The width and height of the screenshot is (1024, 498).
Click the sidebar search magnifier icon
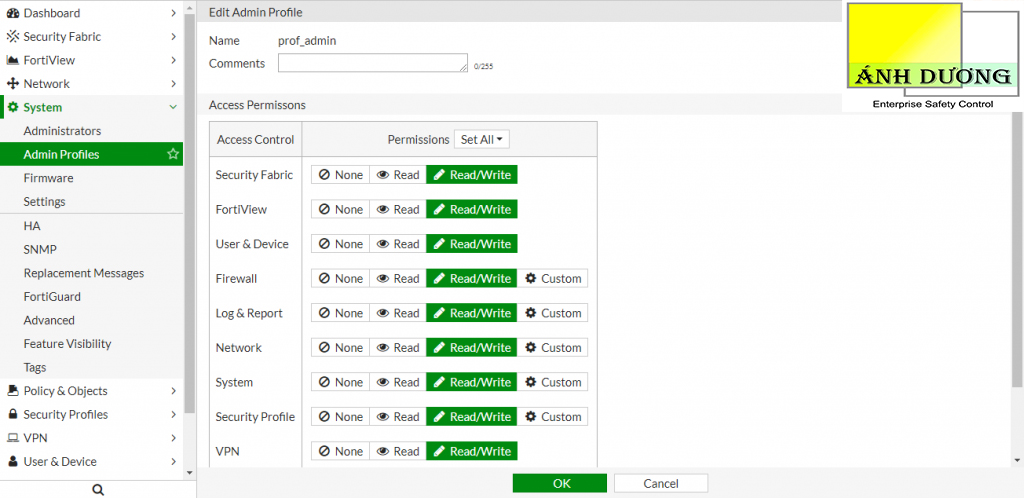pyautogui.click(x=98, y=490)
